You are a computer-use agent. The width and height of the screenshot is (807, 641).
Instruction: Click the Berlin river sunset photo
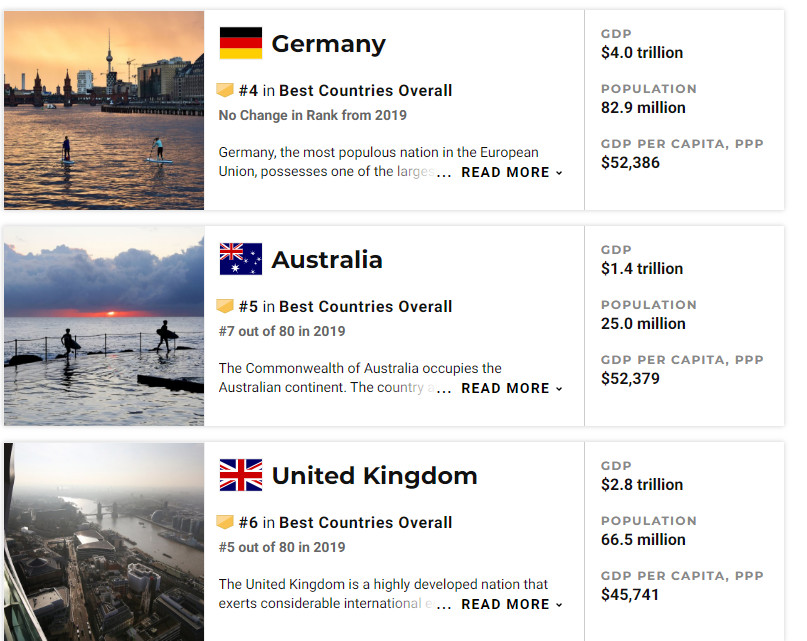(104, 110)
